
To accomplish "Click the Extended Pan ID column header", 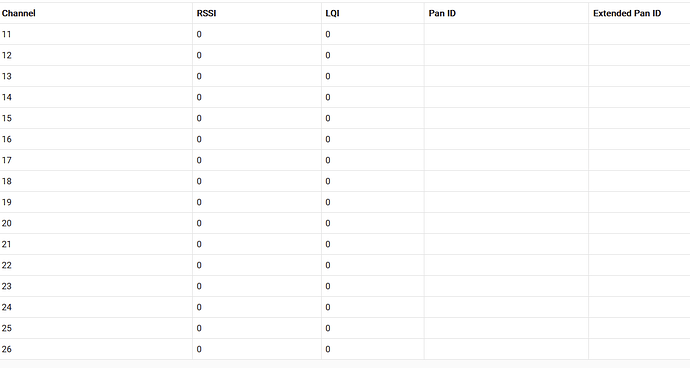I will tap(627, 13).
